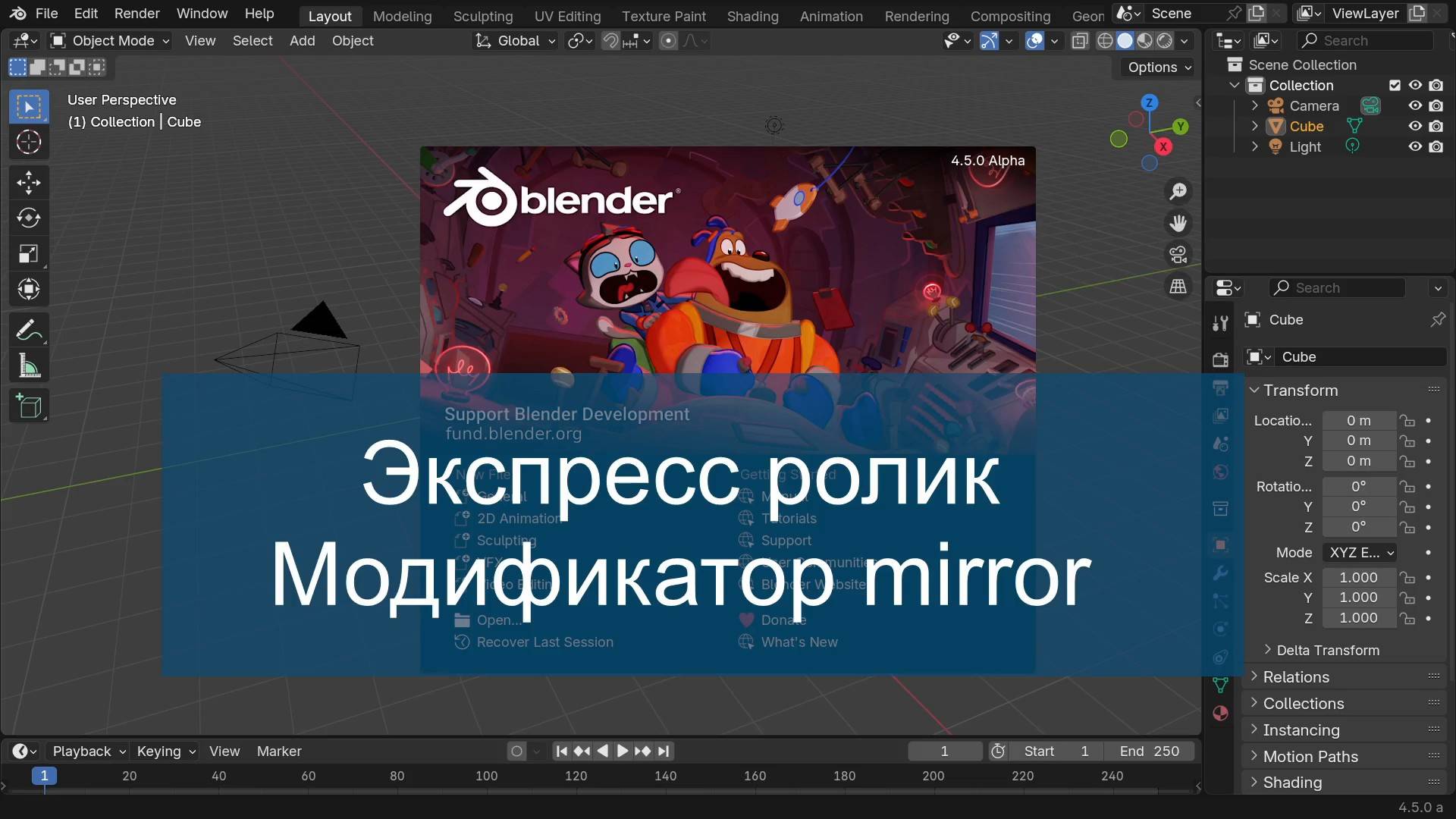1456x819 pixels.
Task: Activate the Measure tool
Action: point(28,365)
